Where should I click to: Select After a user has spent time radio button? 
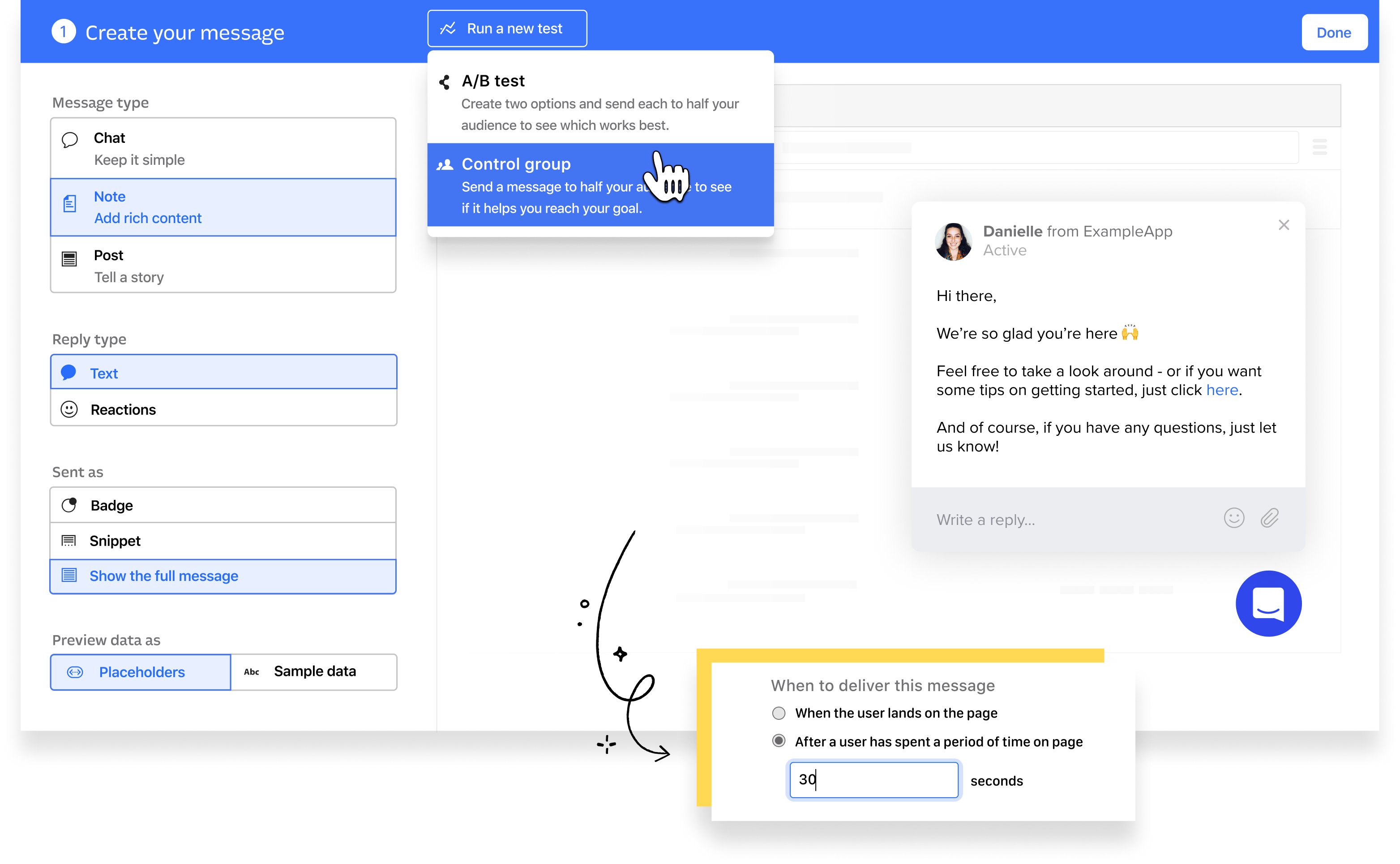click(778, 741)
